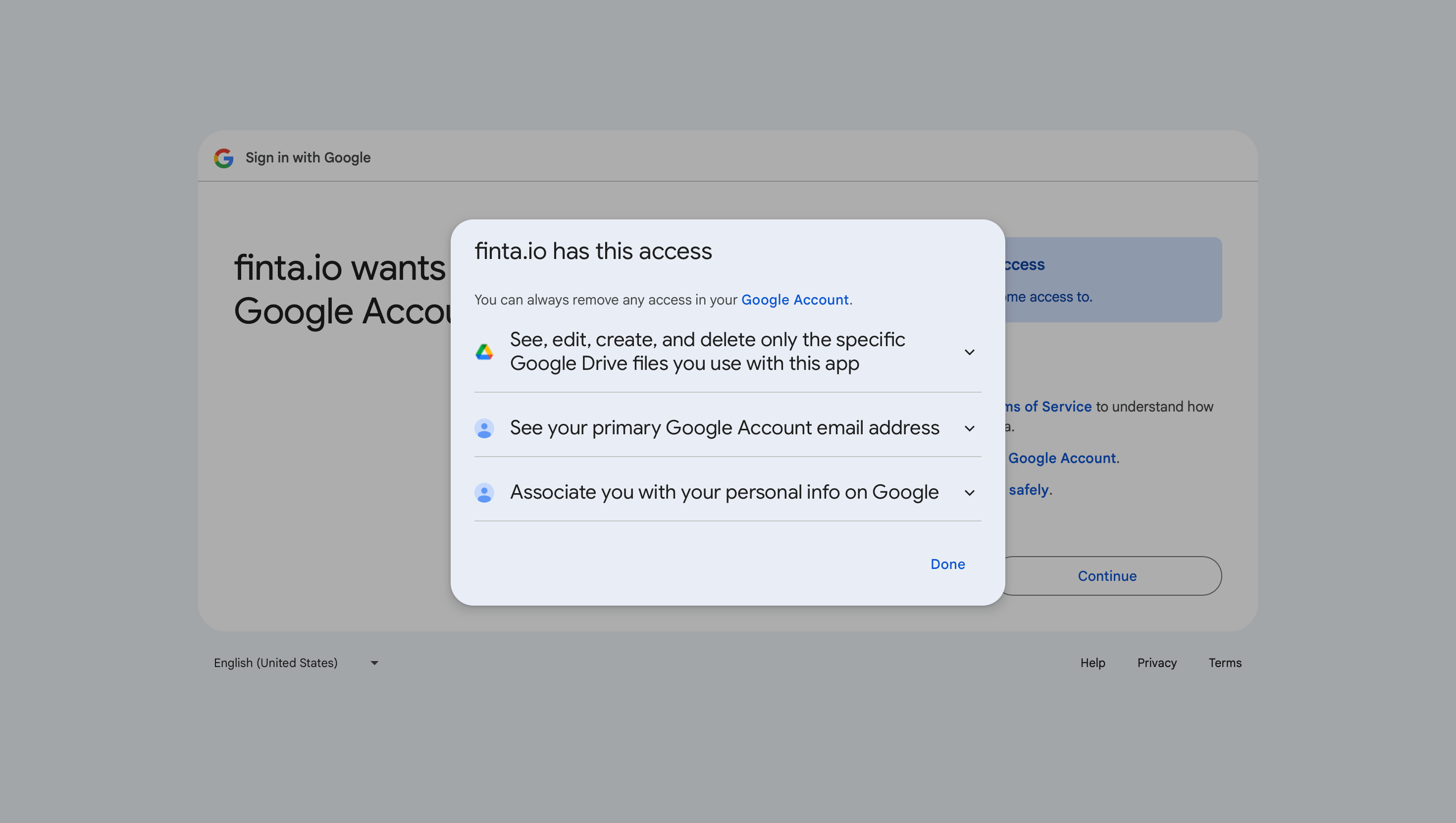Expand the primary email address scope details
This screenshot has height=823, width=1456.
(970, 428)
